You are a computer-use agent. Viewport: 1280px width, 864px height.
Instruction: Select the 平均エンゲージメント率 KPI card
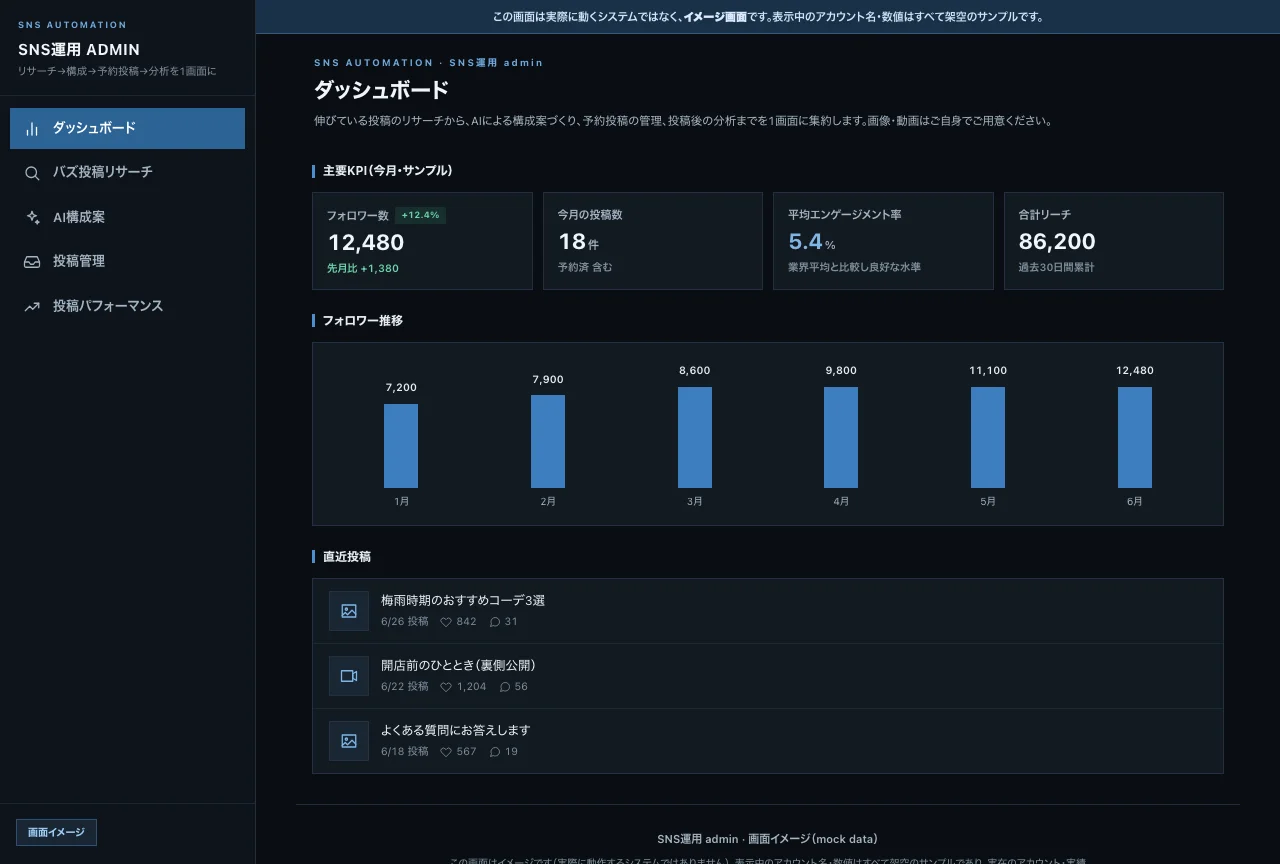(x=883, y=241)
